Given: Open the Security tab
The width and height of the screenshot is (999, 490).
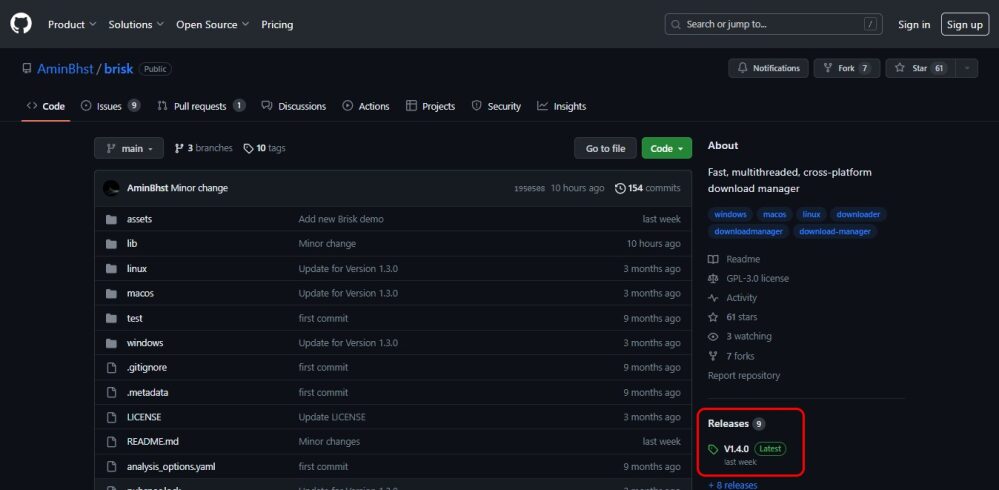Looking at the screenshot, I should coord(496,106).
